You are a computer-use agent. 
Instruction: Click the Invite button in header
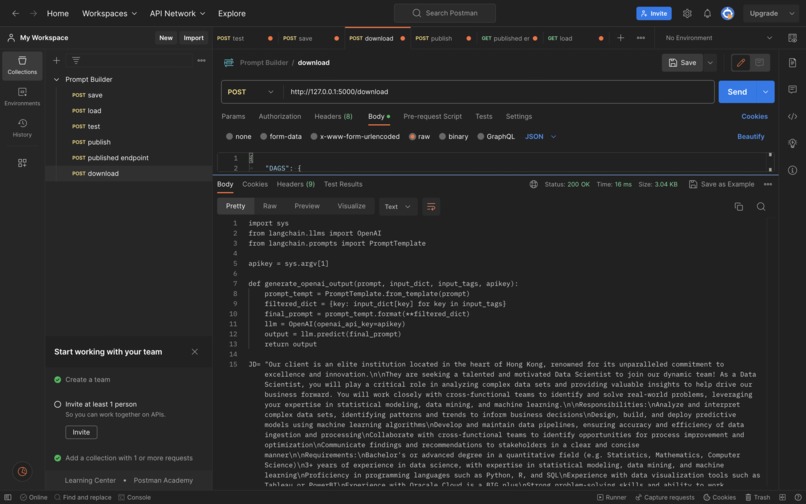(653, 13)
